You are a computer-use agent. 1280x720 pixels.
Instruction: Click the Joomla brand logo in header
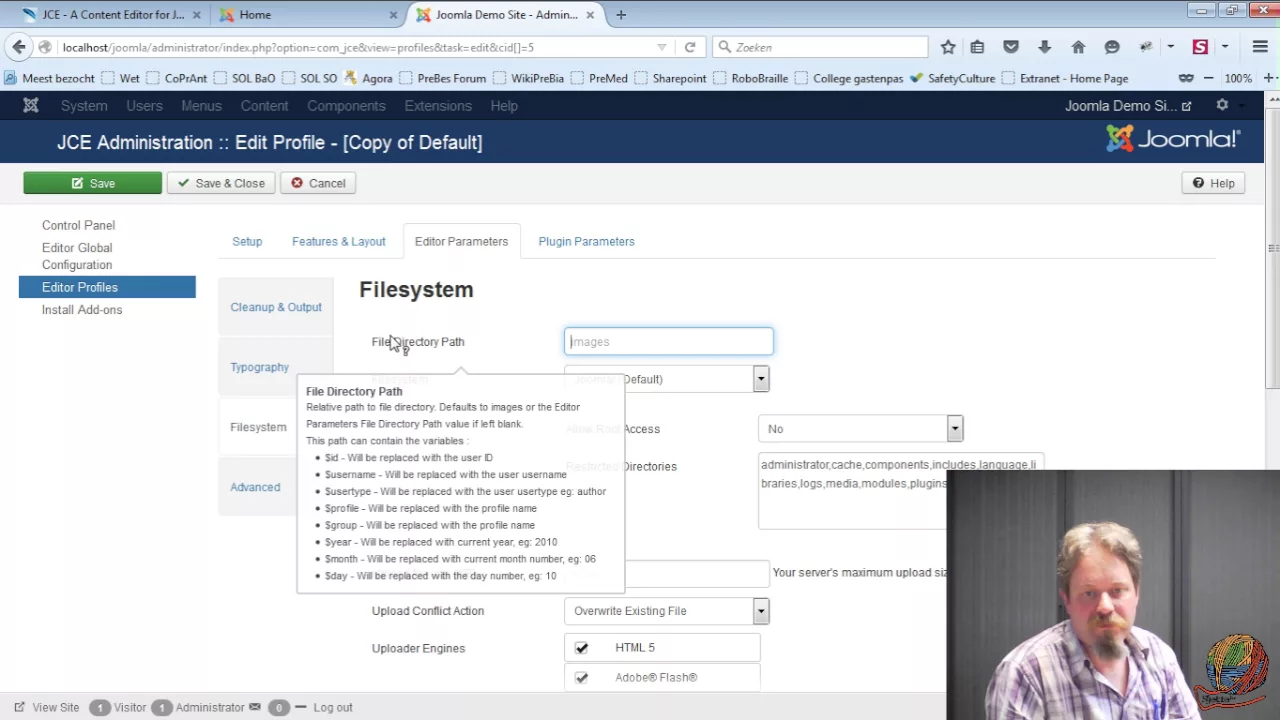tap(1173, 139)
